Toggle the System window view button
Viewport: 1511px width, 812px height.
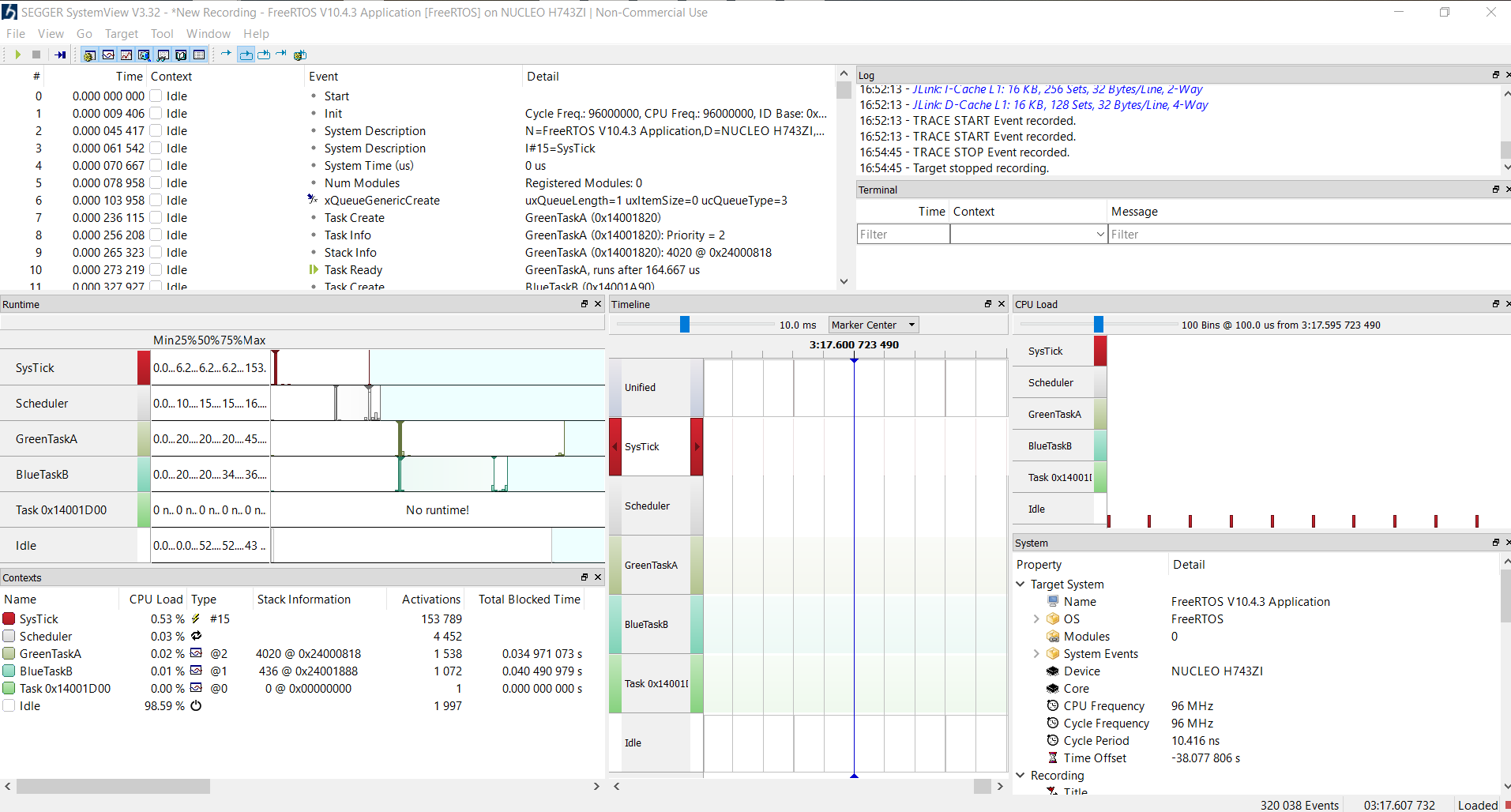coord(89,55)
